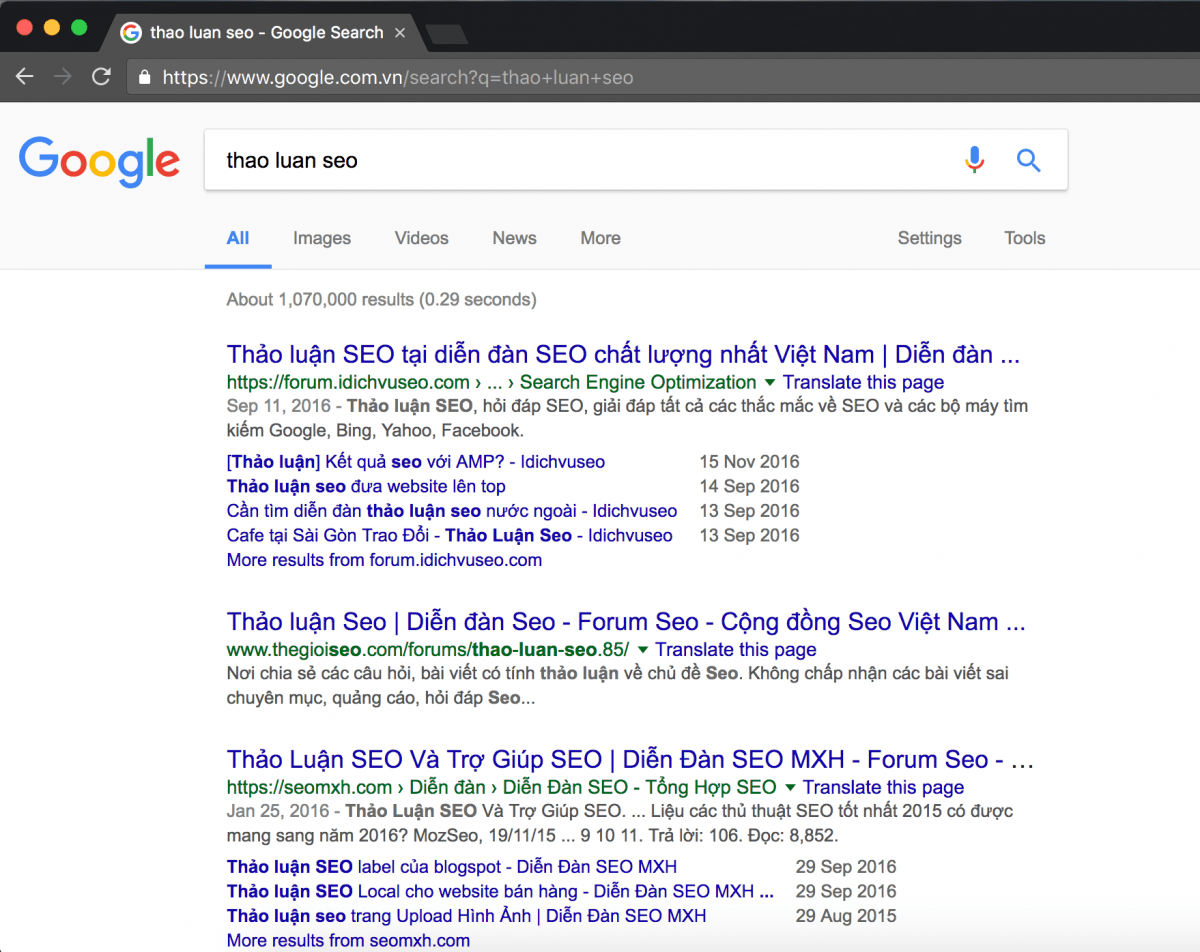Open 'Thảo luận SEO Local cho website bán hàng'
The height and width of the screenshot is (952, 1200).
pyautogui.click(x=500, y=891)
